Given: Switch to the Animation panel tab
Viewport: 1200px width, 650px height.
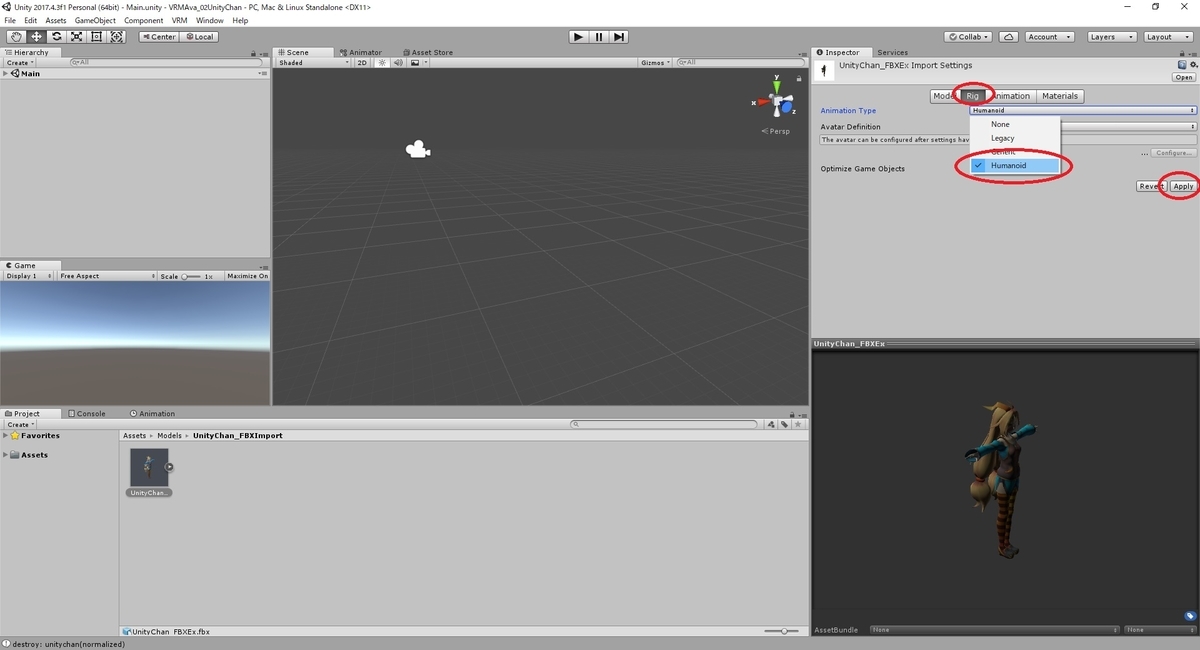Looking at the screenshot, I should (x=152, y=413).
